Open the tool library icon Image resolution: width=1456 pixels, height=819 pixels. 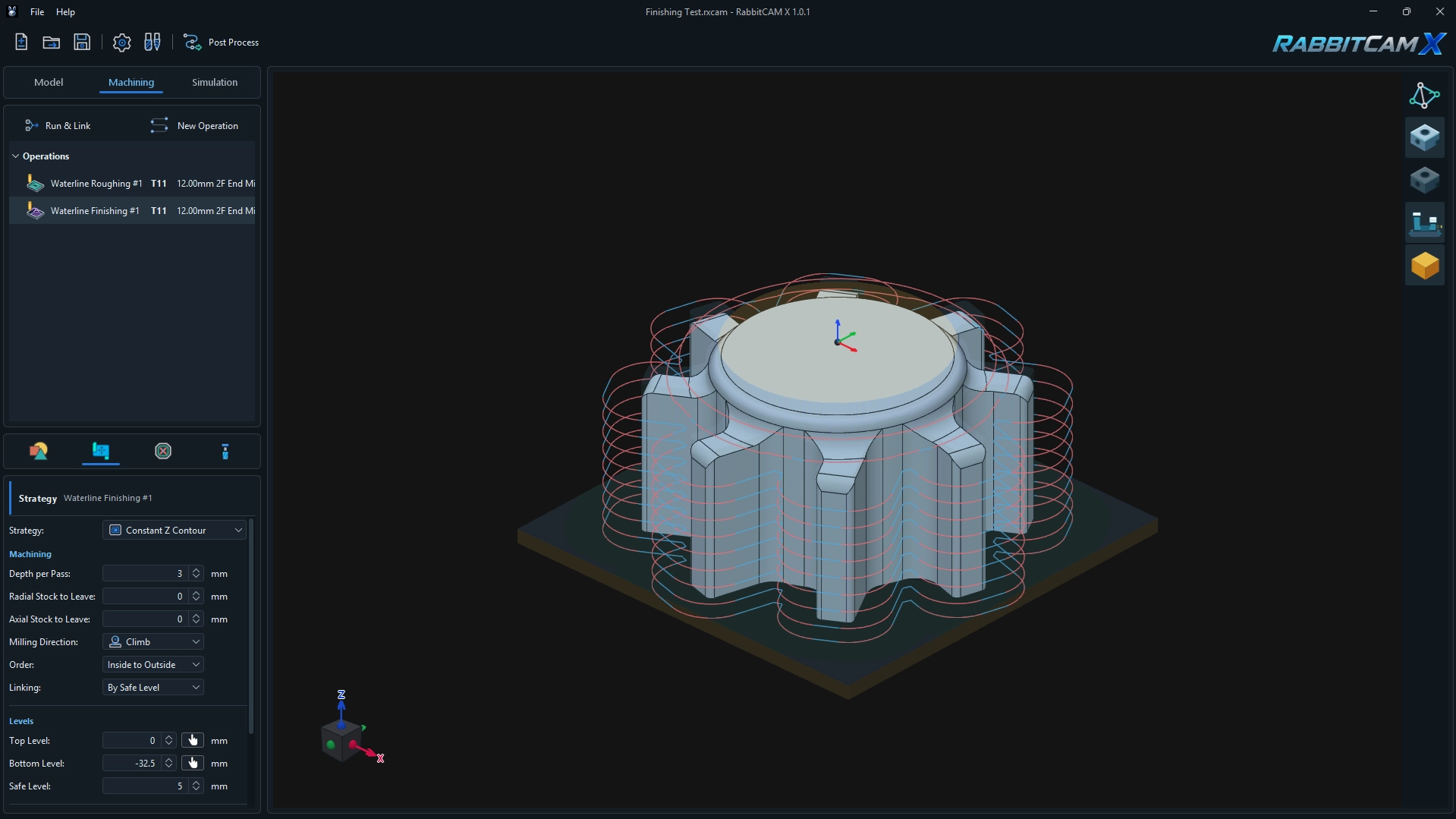pos(153,43)
